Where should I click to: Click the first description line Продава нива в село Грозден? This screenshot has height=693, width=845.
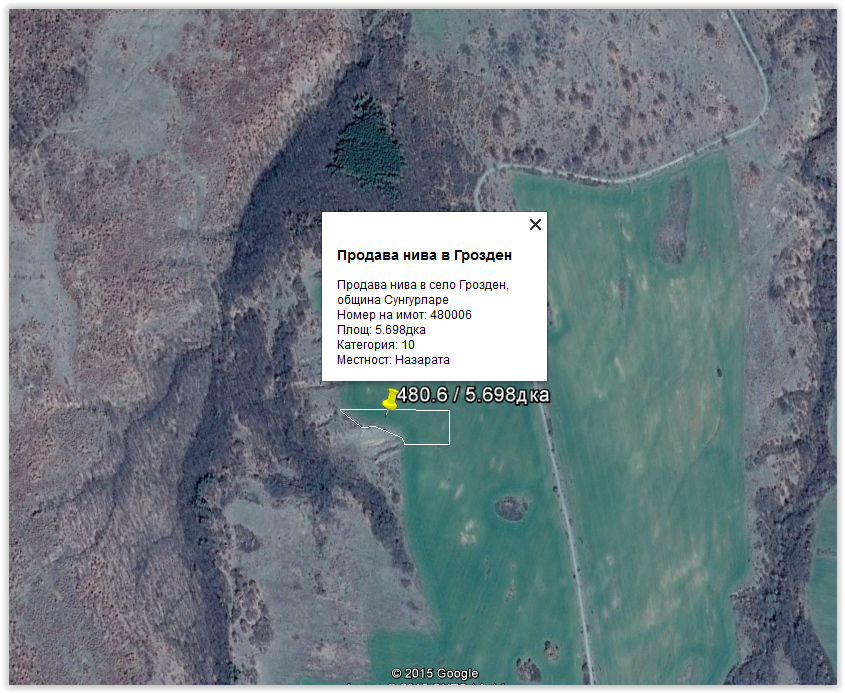click(423, 285)
